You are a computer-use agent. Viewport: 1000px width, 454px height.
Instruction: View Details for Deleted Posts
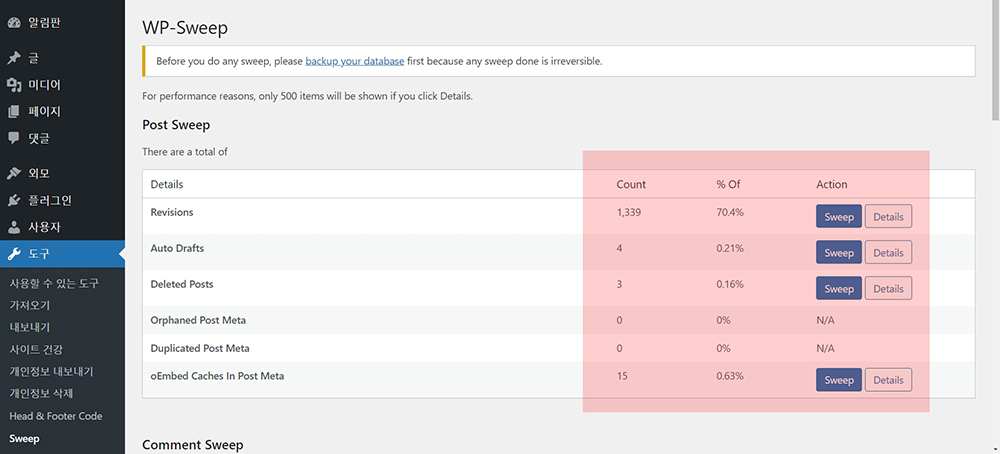pyautogui.click(x=888, y=288)
